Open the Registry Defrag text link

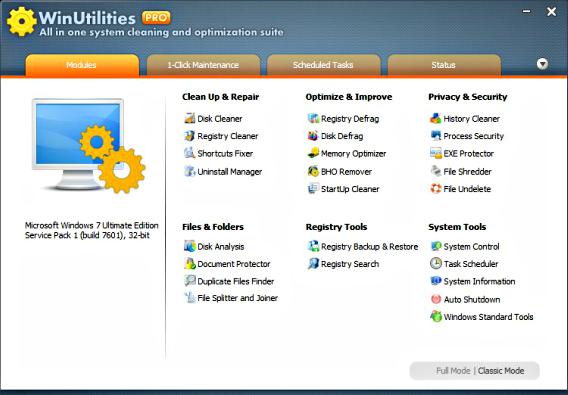click(350, 118)
